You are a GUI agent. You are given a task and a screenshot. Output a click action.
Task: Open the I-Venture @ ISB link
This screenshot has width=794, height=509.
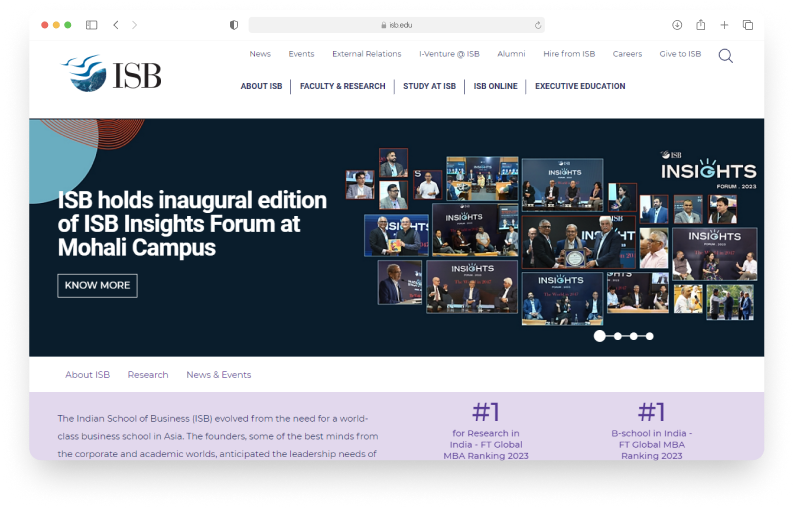(449, 54)
